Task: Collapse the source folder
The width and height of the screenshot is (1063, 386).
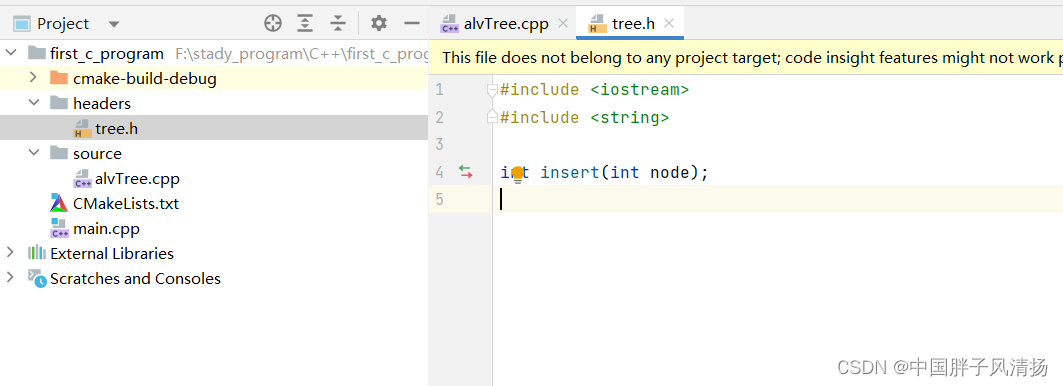Action: [33, 153]
